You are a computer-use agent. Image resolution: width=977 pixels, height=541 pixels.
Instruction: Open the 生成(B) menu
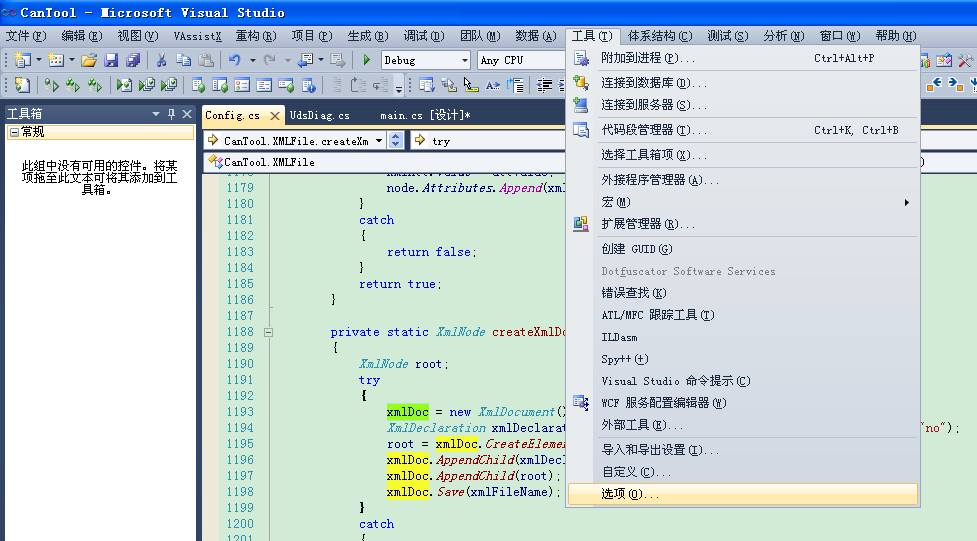tap(368, 36)
